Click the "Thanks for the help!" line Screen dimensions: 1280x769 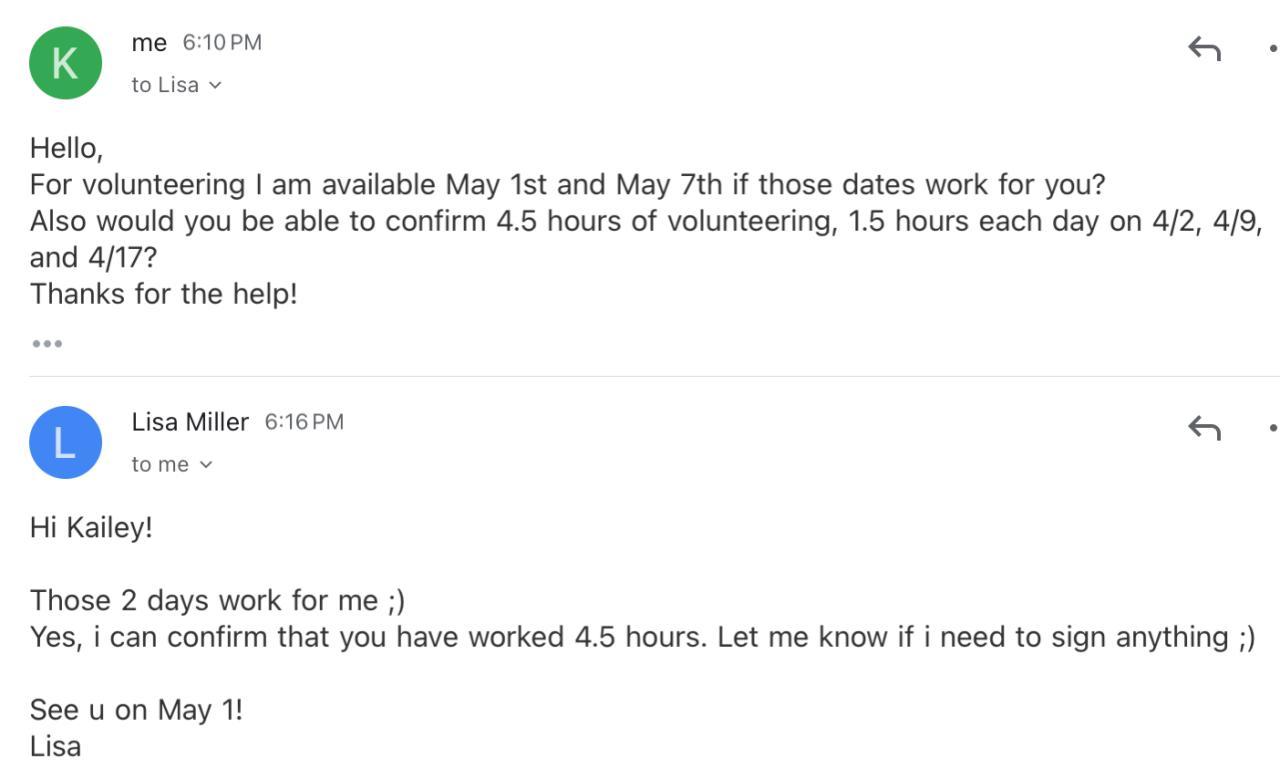(164, 294)
